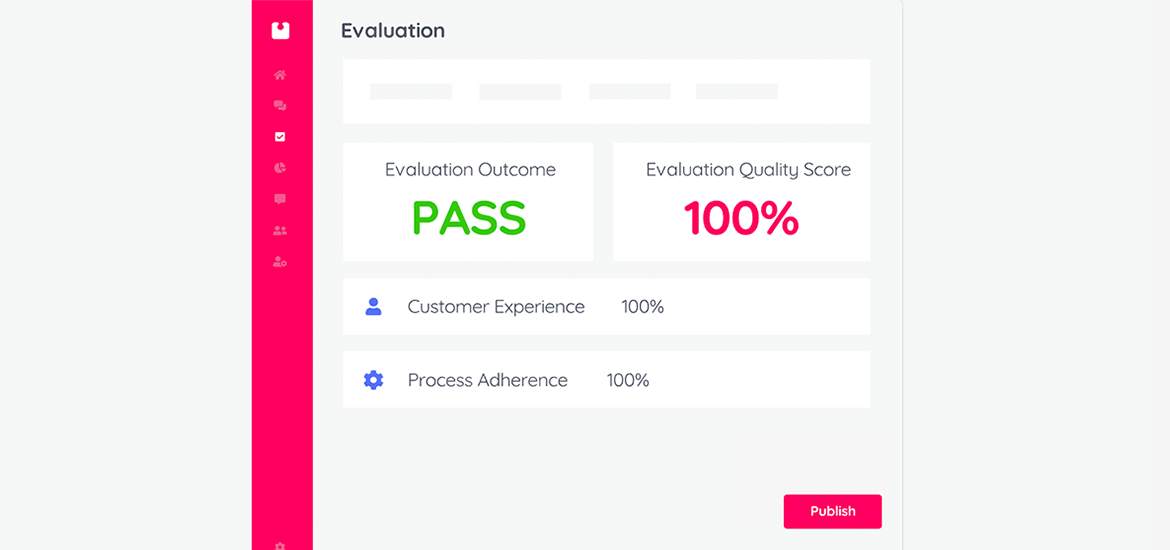Open the two-people team icon
The width and height of the screenshot is (1170, 550).
[280, 231]
